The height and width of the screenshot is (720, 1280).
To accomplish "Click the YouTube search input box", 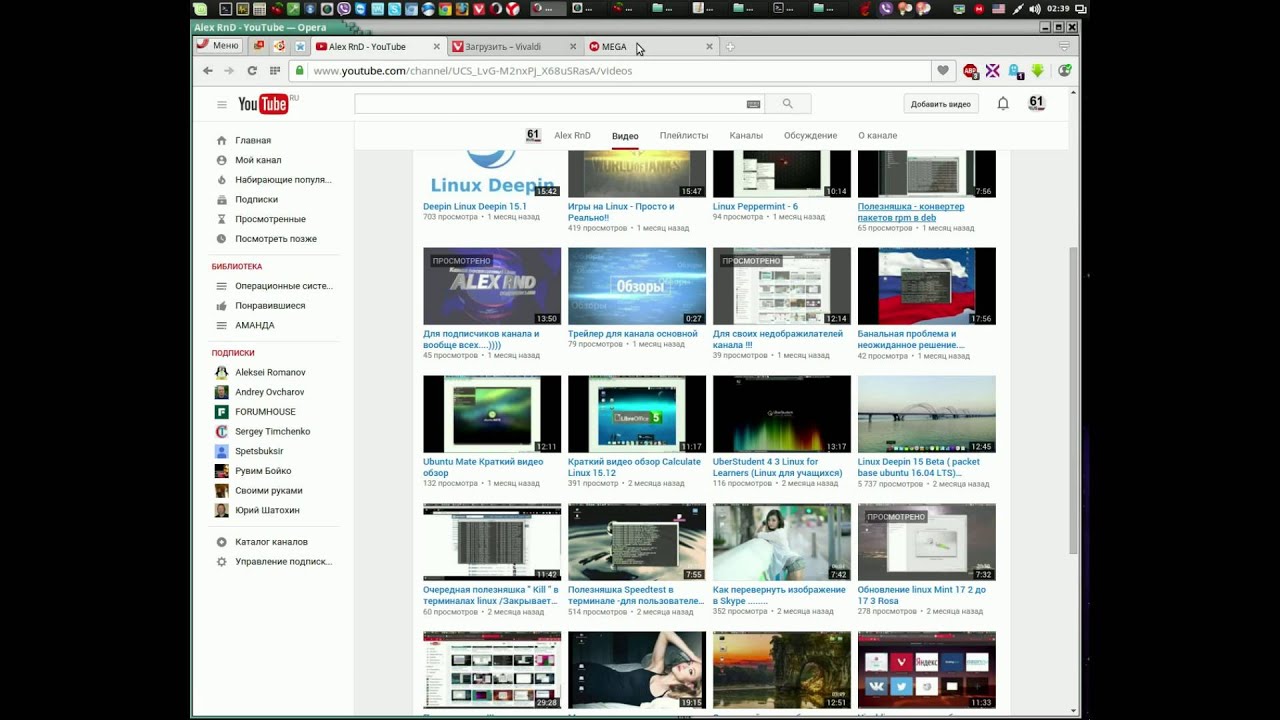I will point(548,104).
